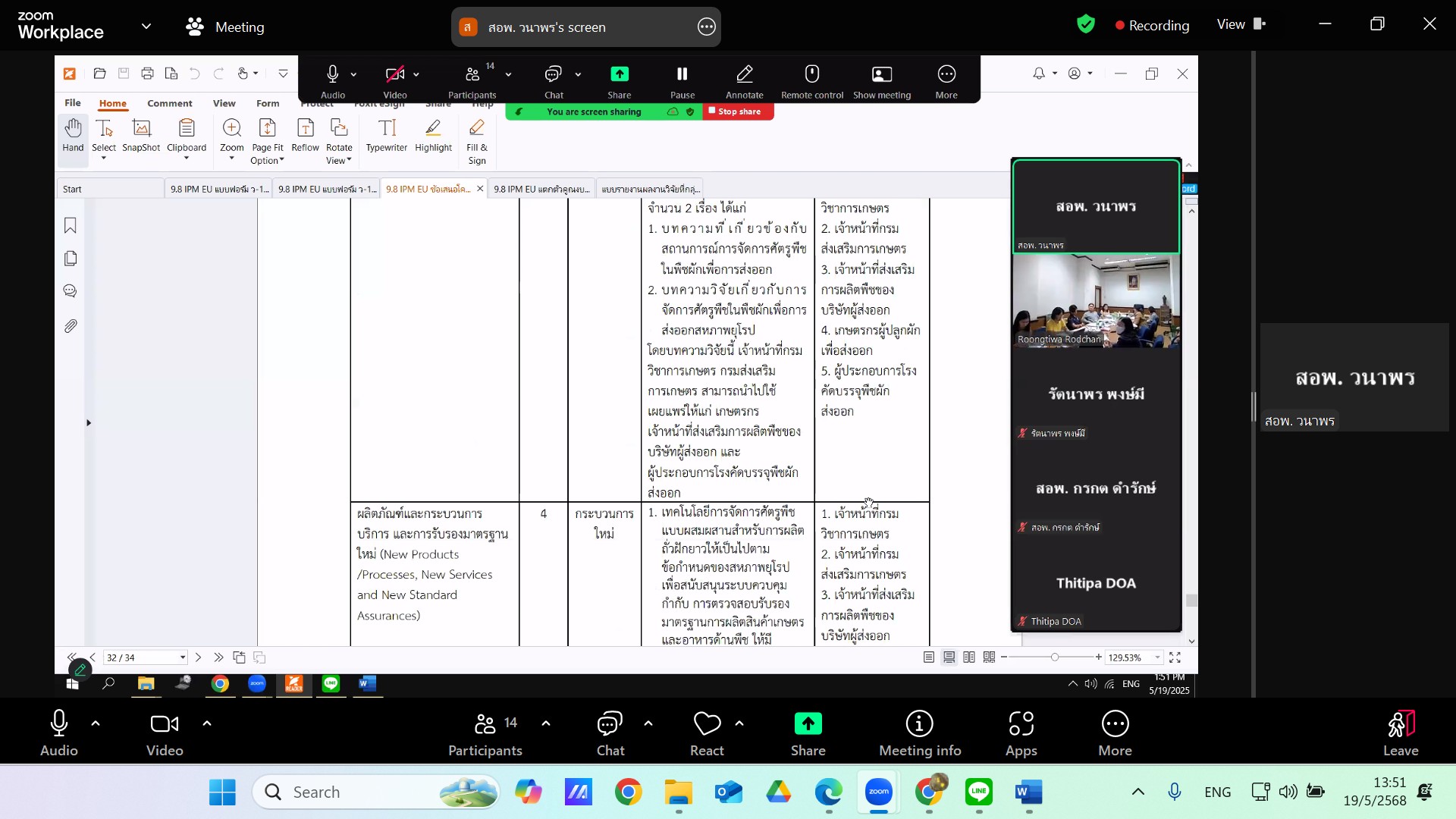Viewport: 1456px width, 819px height.
Task: Open Apps in Zoom bottom bar
Action: tap(1021, 733)
